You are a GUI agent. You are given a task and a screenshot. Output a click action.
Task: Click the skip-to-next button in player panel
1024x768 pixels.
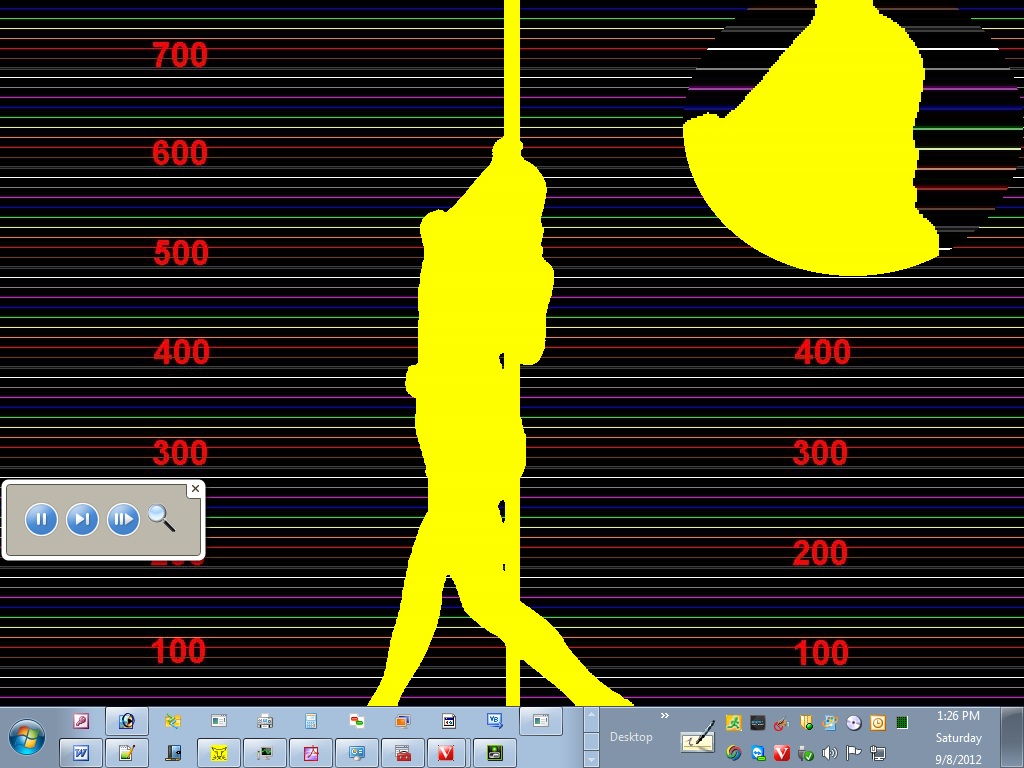[x=82, y=519]
